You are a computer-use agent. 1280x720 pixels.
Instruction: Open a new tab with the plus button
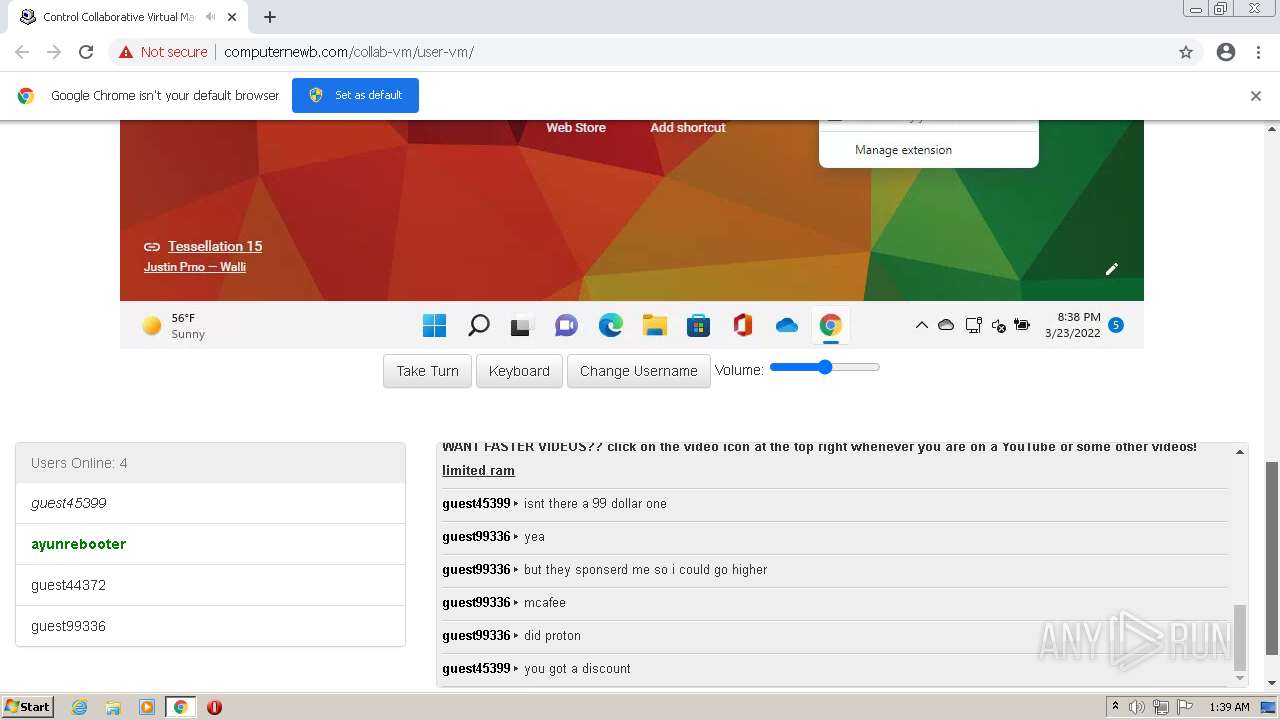pyautogui.click(x=270, y=17)
